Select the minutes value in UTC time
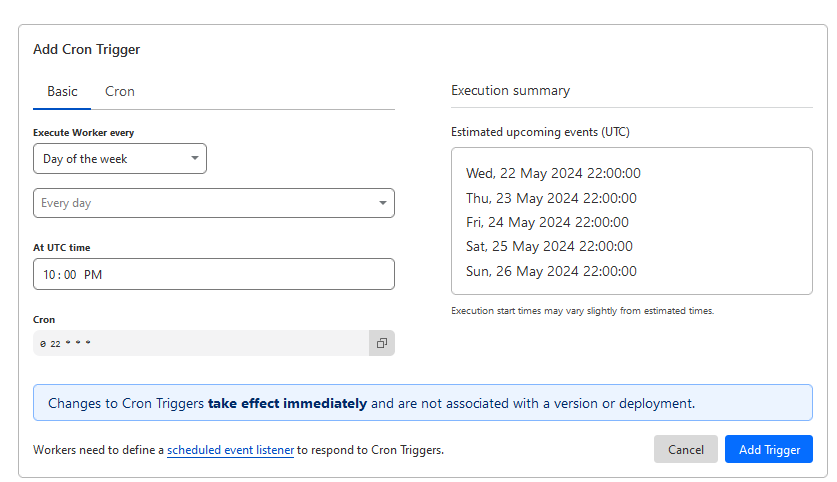 pyautogui.click(x=70, y=274)
